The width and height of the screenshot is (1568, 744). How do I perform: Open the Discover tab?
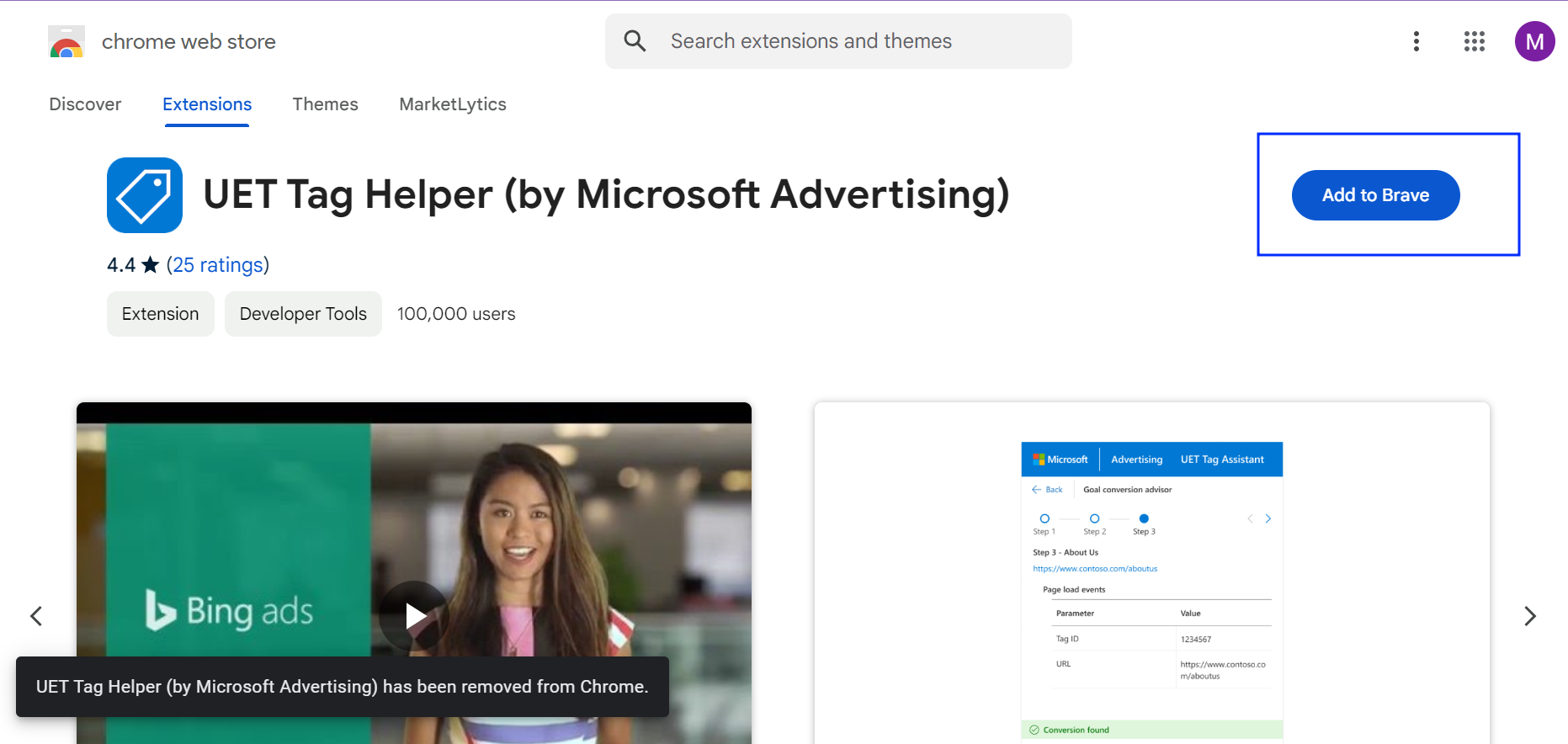click(x=85, y=104)
